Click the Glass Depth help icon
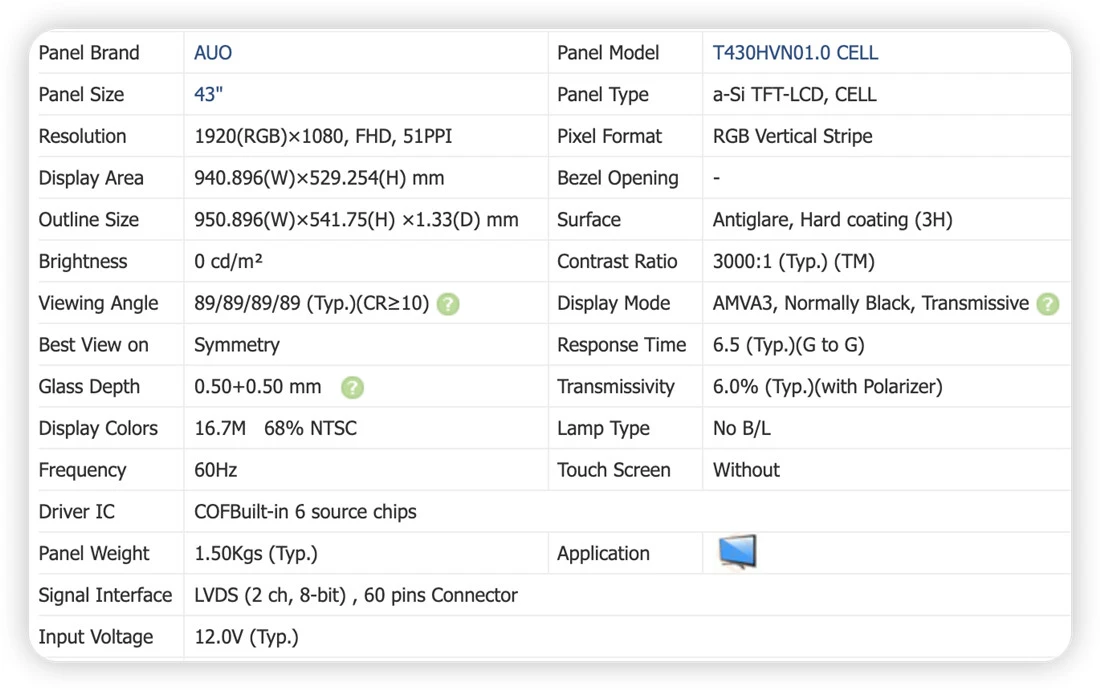The width and height of the screenshot is (1100, 690). tap(352, 388)
